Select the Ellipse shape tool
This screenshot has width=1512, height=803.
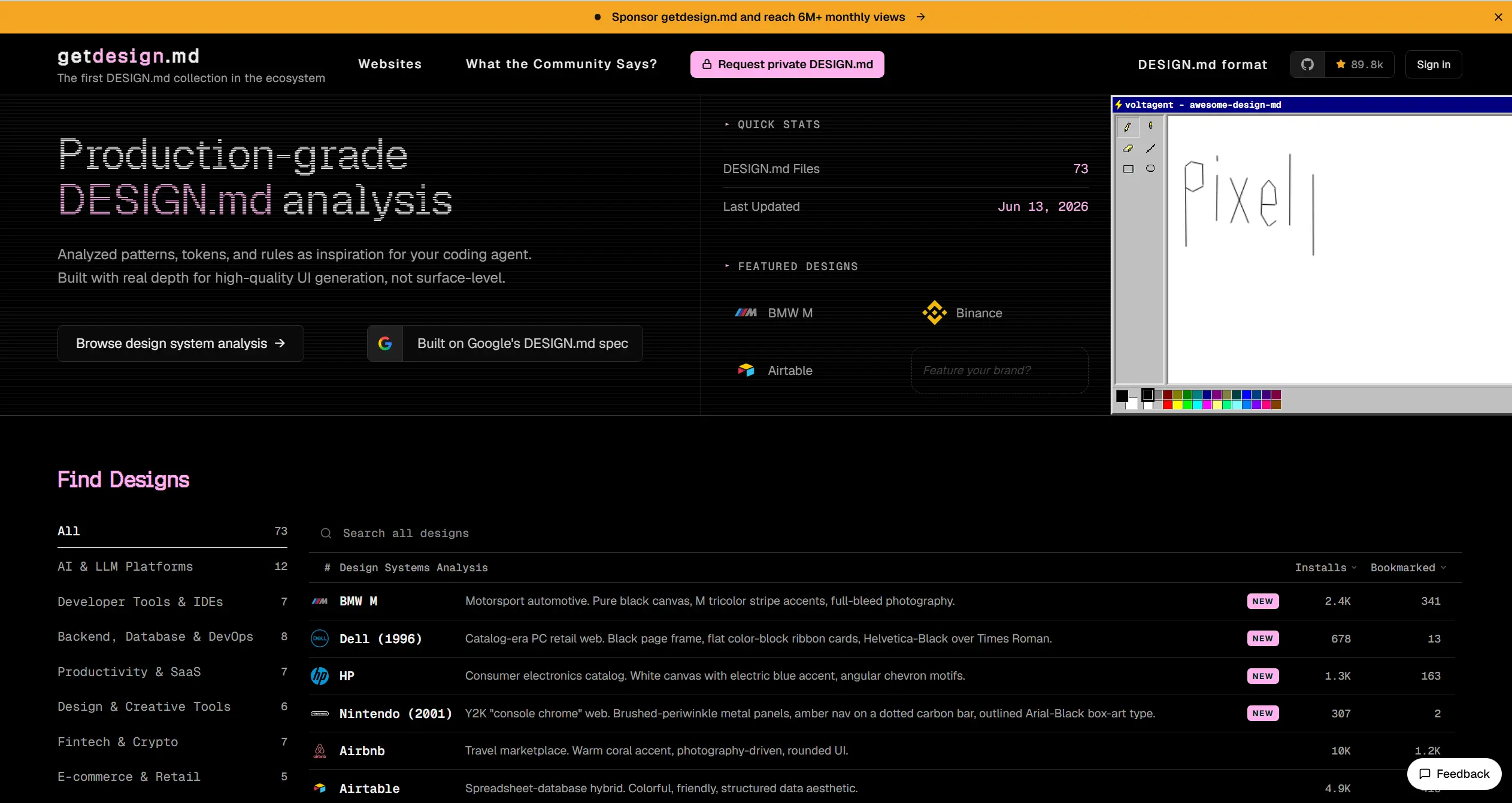1150,169
